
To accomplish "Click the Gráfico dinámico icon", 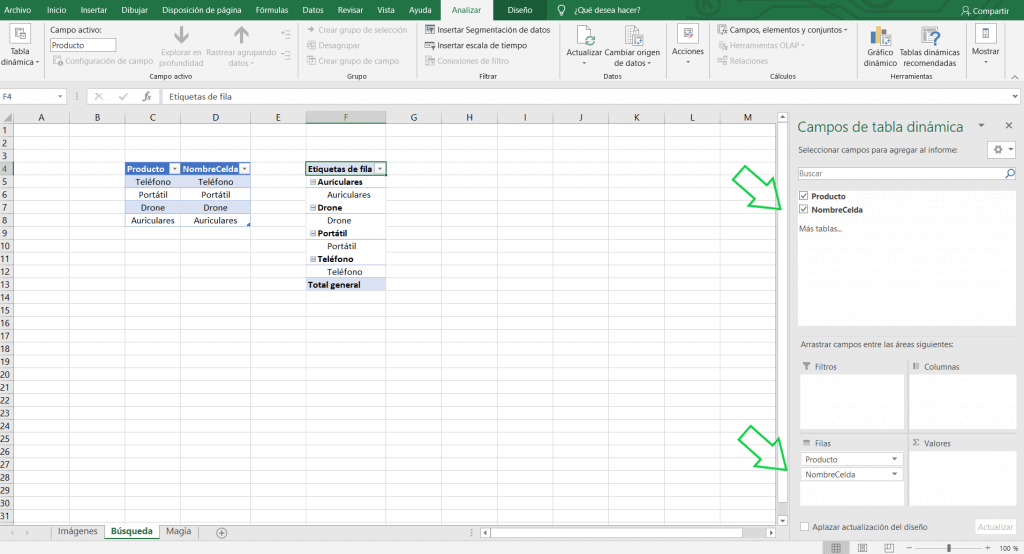I will pyautogui.click(x=880, y=36).
